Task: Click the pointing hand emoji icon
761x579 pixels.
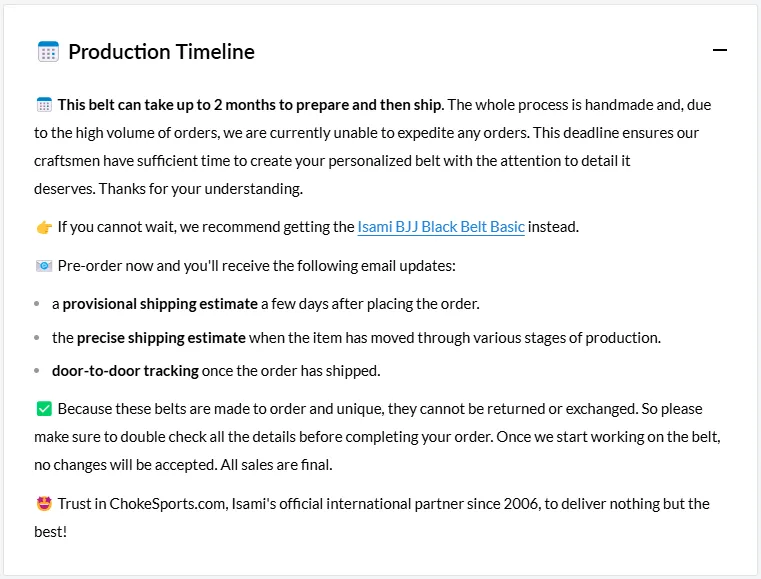Action: tap(44, 227)
